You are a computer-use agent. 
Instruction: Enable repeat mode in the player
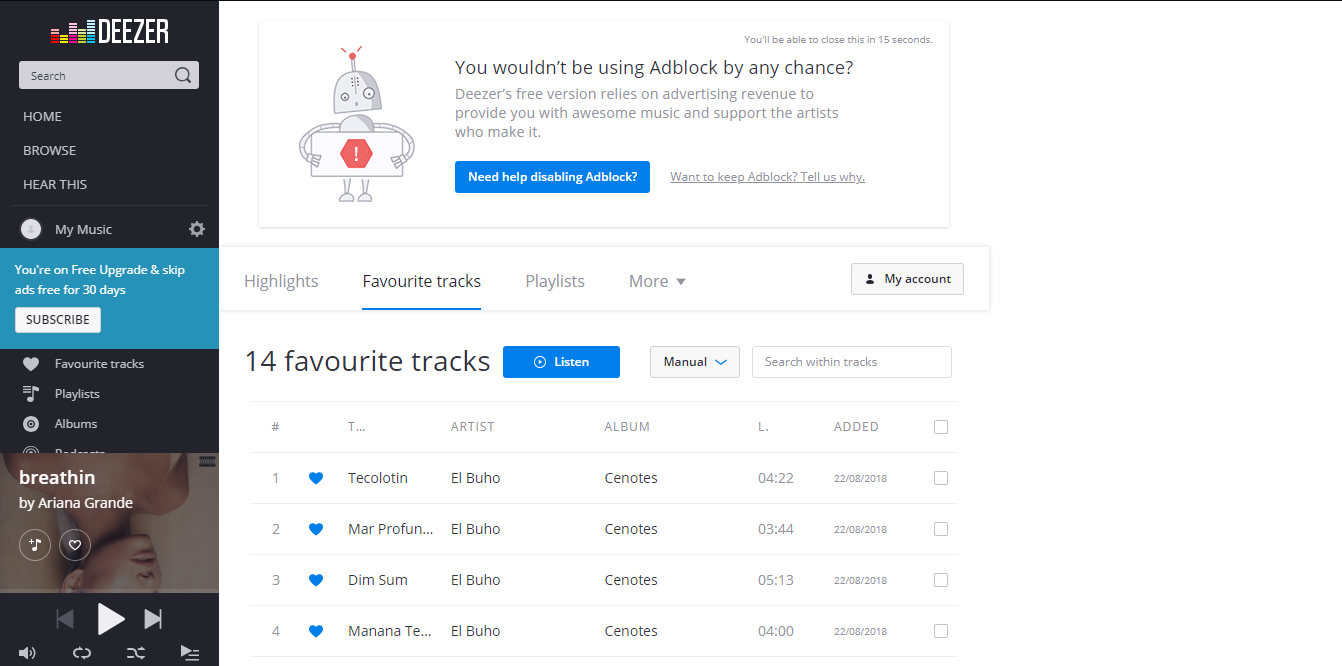tap(81, 653)
